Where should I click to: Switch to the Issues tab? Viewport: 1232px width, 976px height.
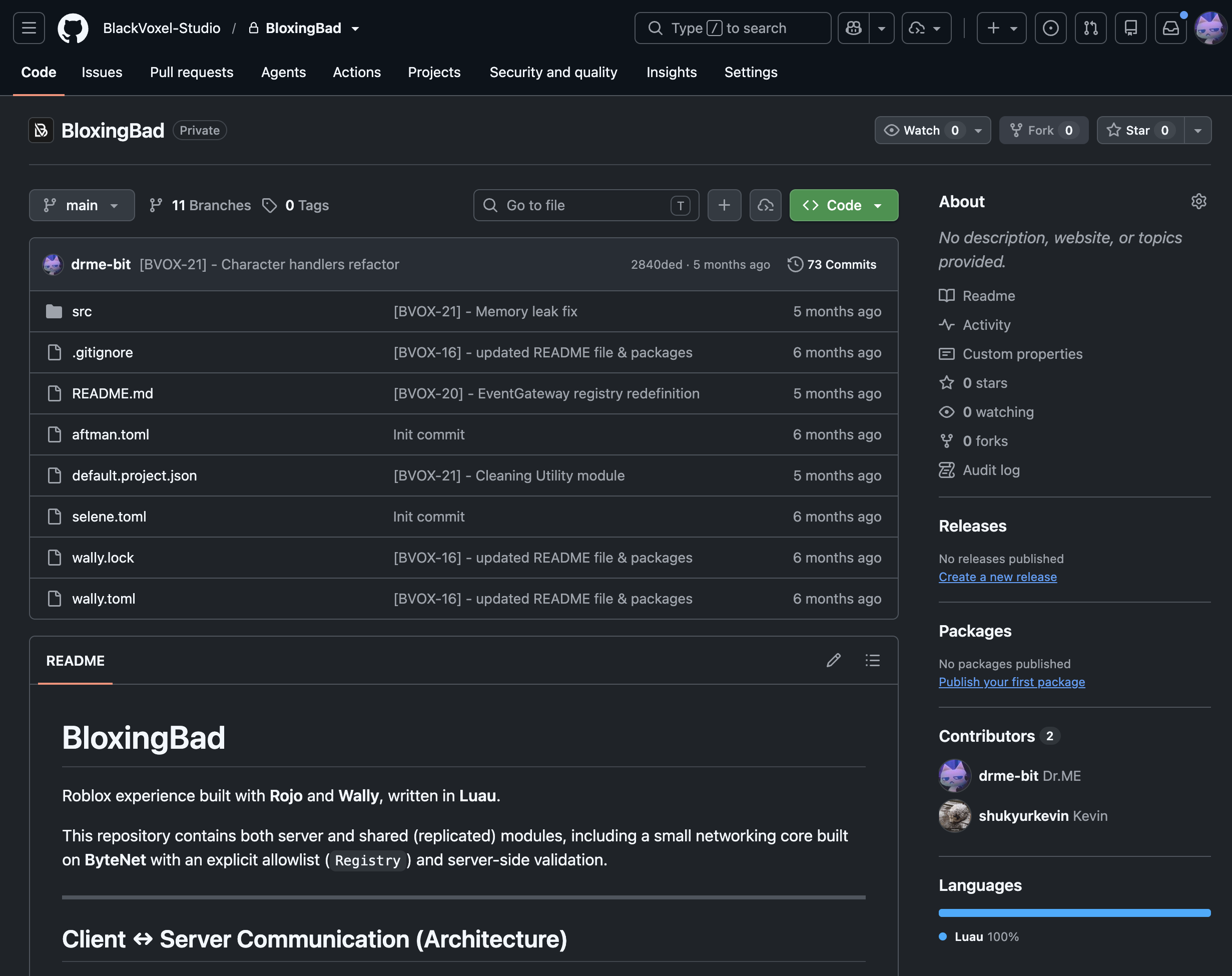(x=102, y=72)
